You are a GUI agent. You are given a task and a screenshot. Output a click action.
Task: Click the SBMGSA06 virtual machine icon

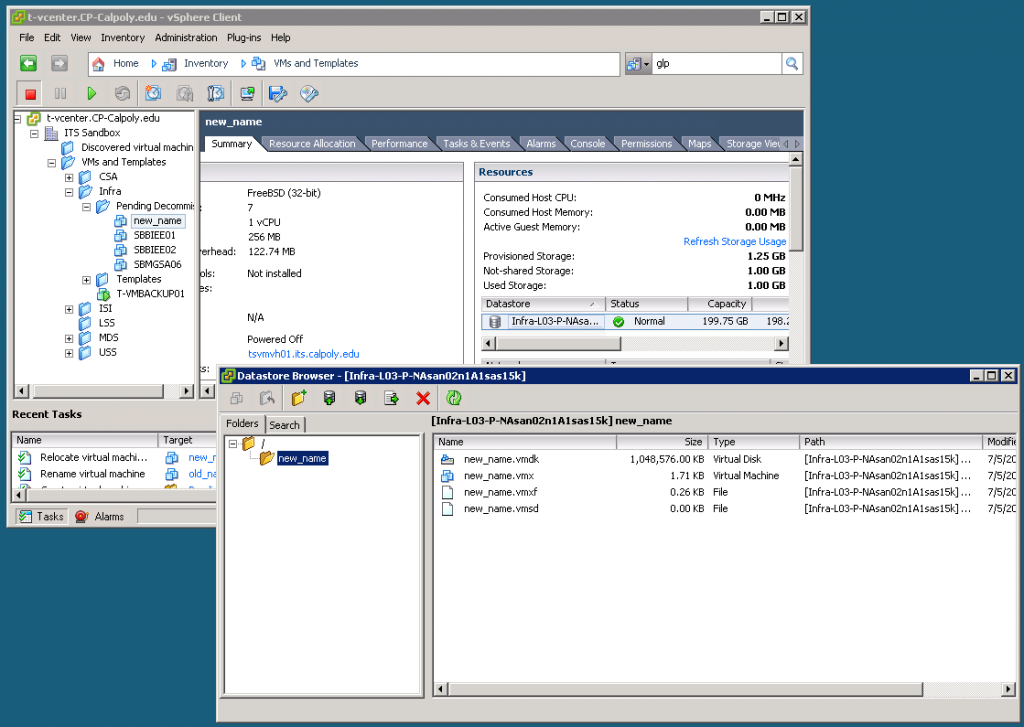(121, 265)
